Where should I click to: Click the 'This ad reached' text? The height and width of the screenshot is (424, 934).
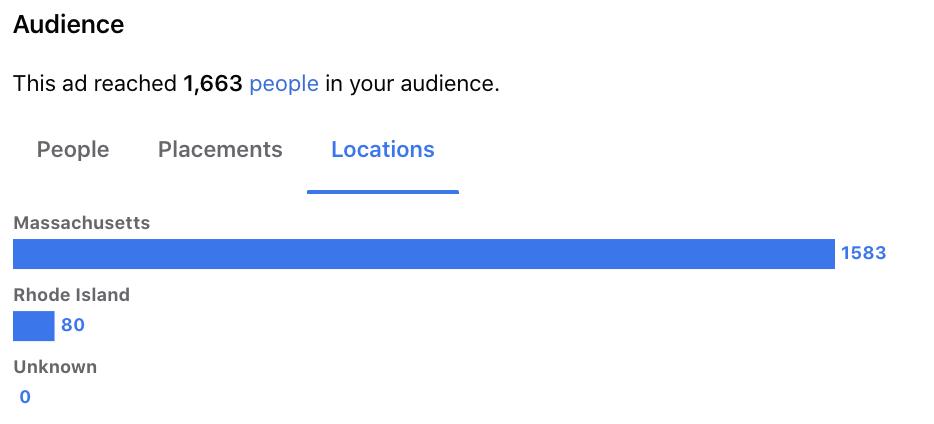coord(95,84)
